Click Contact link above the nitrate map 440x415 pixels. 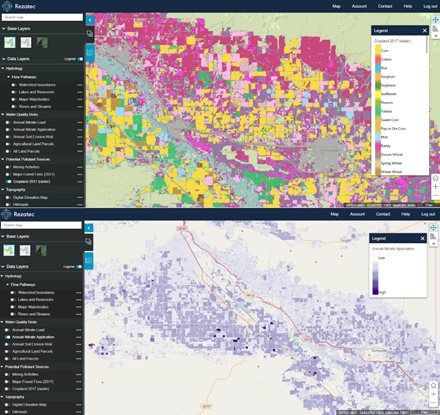[383, 214]
